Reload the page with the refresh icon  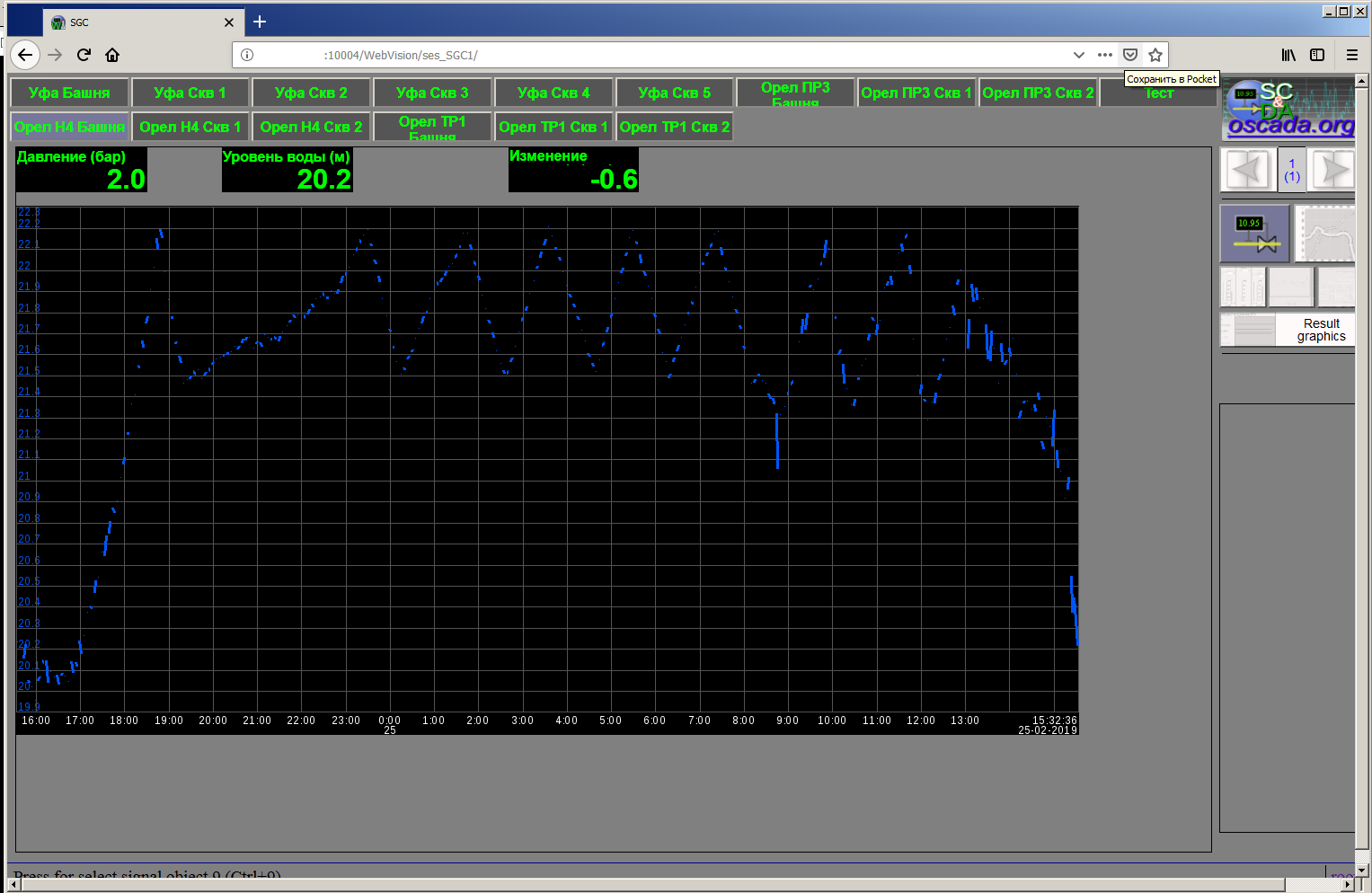pos(84,55)
